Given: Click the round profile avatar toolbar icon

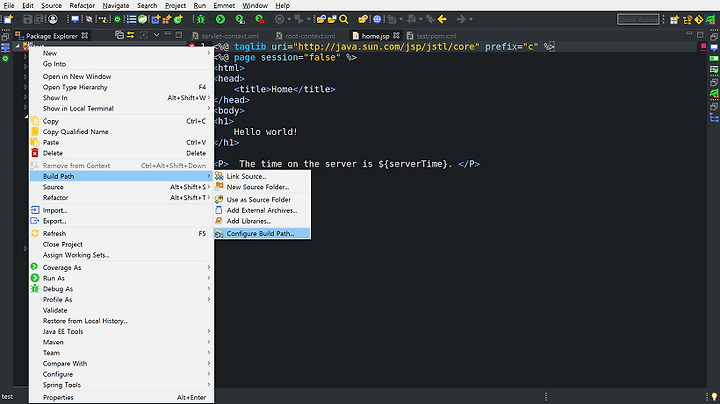Looking at the screenshot, I should [53, 19].
